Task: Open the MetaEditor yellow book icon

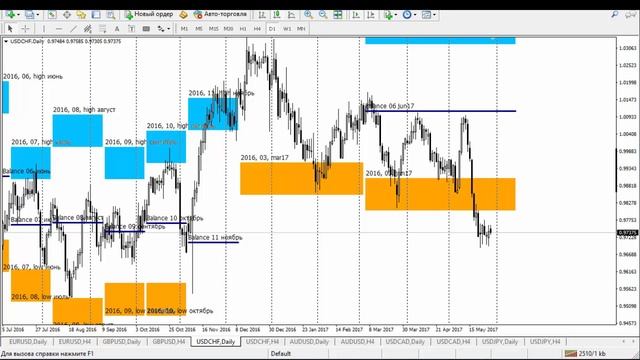Action: tap(184, 15)
